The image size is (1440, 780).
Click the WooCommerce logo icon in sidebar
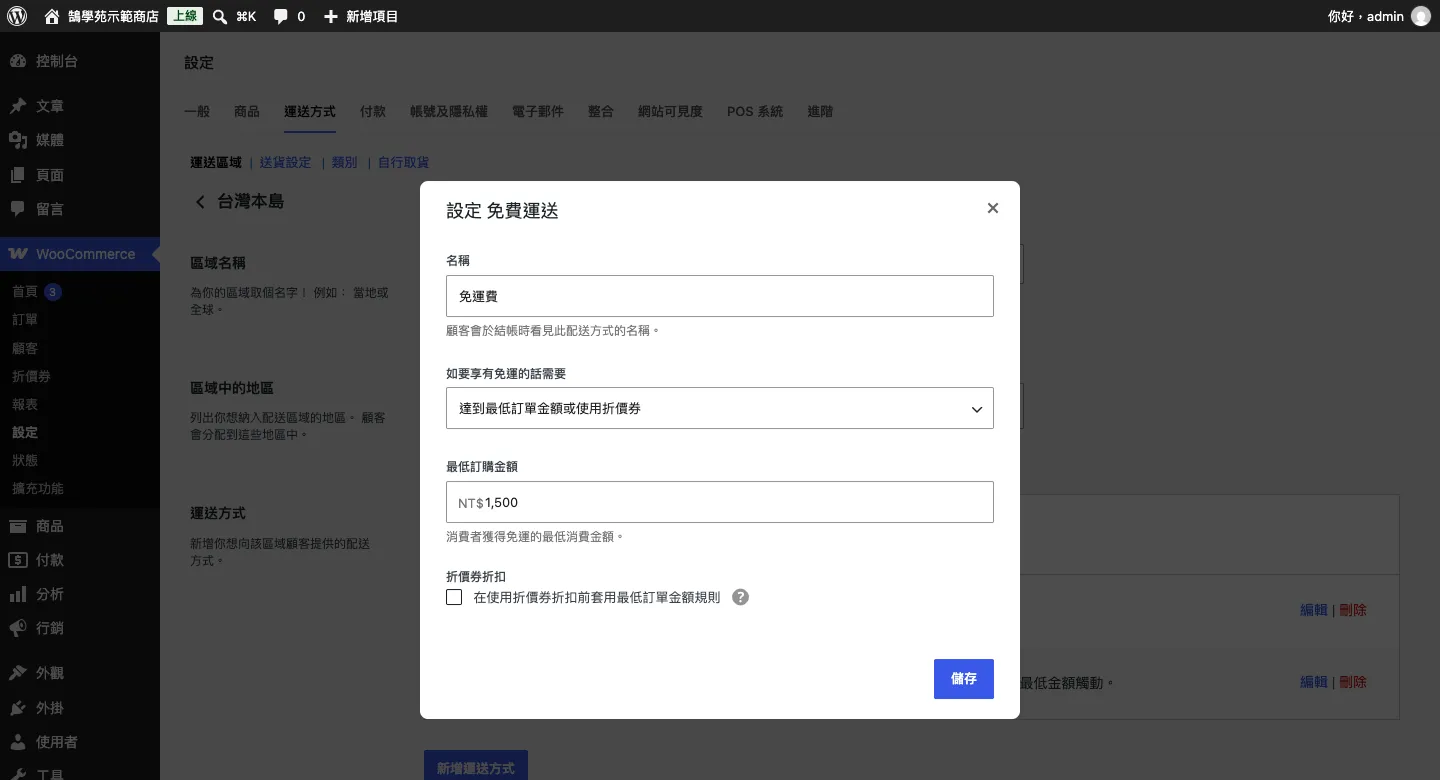click(x=18, y=254)
